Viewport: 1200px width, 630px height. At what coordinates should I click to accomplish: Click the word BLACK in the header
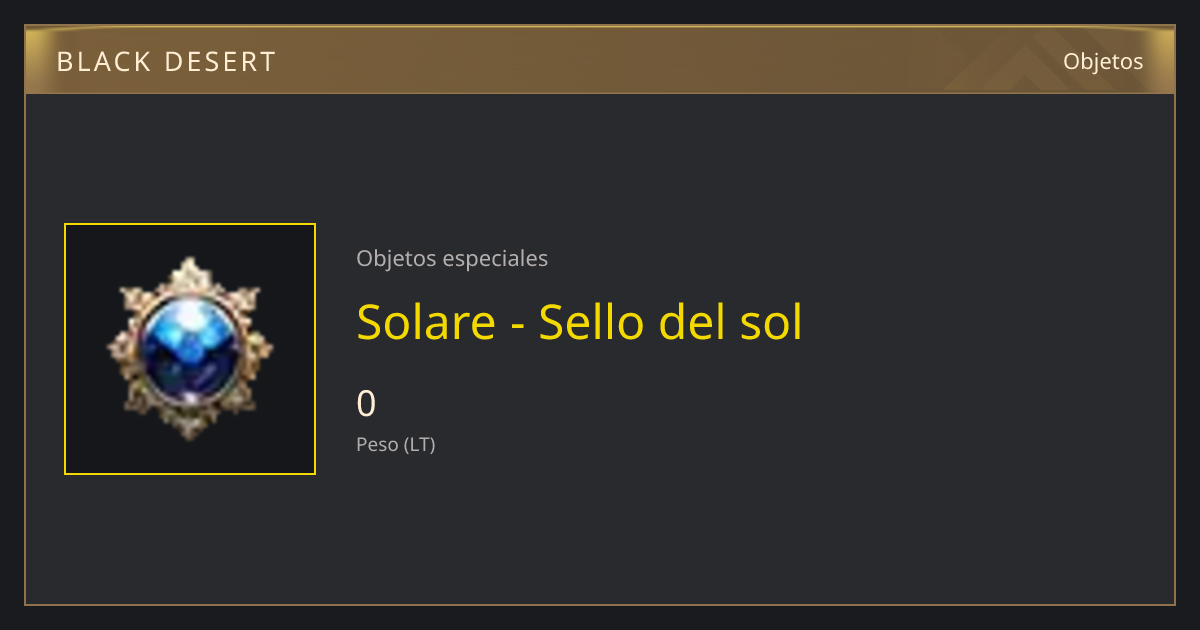(x=104, y=62)
